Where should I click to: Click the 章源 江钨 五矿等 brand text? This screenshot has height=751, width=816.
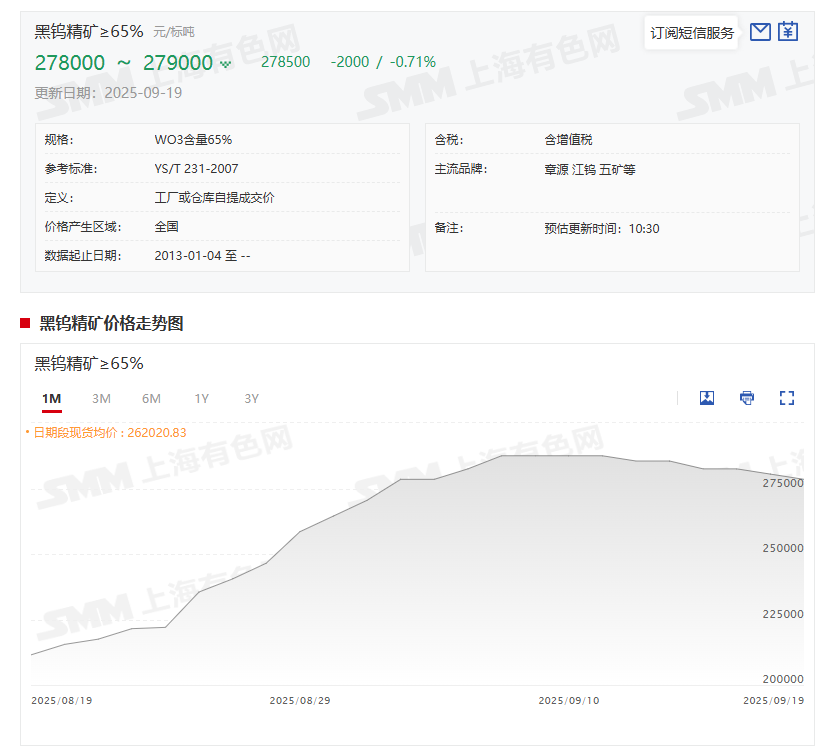pos(590,169)
